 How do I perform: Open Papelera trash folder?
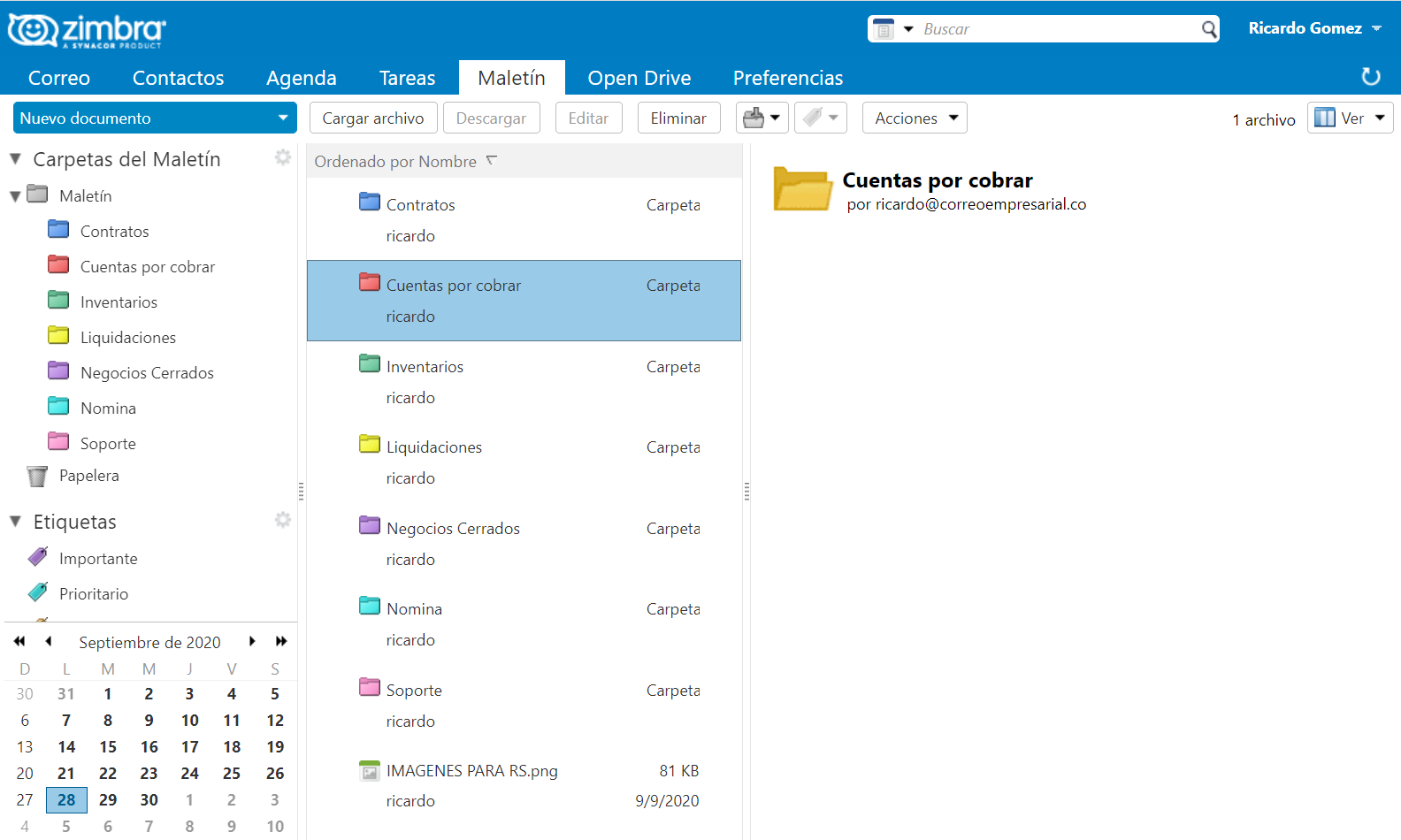88,476
